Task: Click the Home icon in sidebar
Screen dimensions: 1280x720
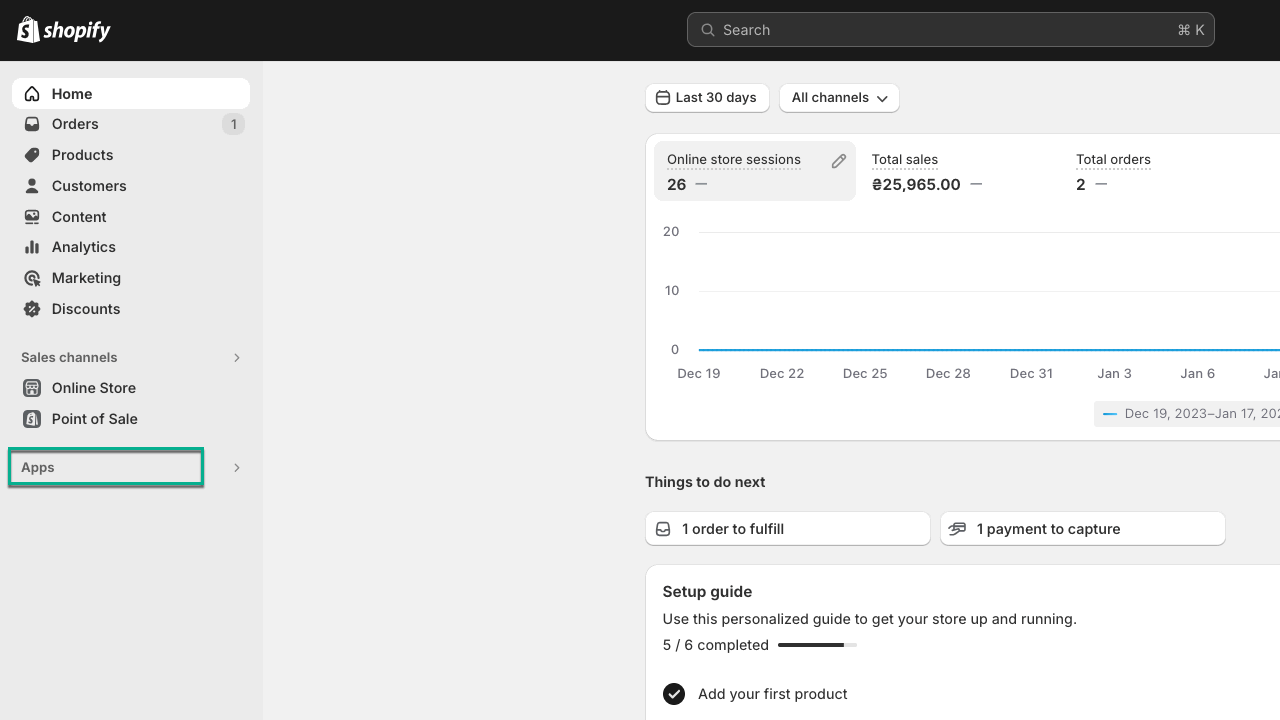Action: pyautogui.click(x=32, y=94)
